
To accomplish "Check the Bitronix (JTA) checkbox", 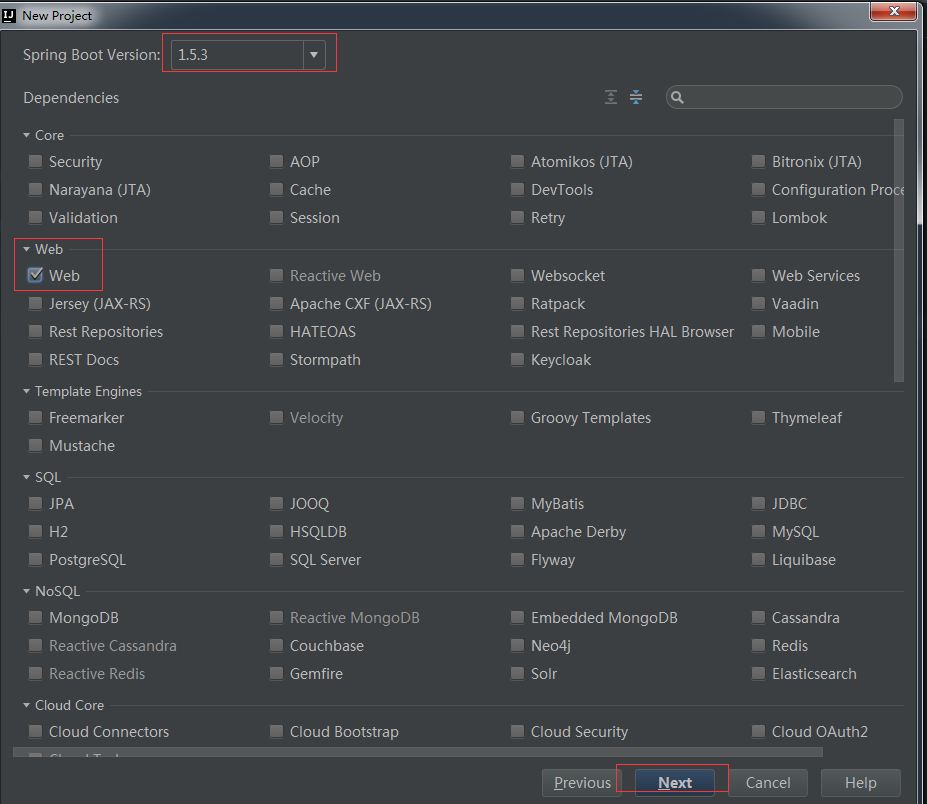I will (x=758, y=161).
